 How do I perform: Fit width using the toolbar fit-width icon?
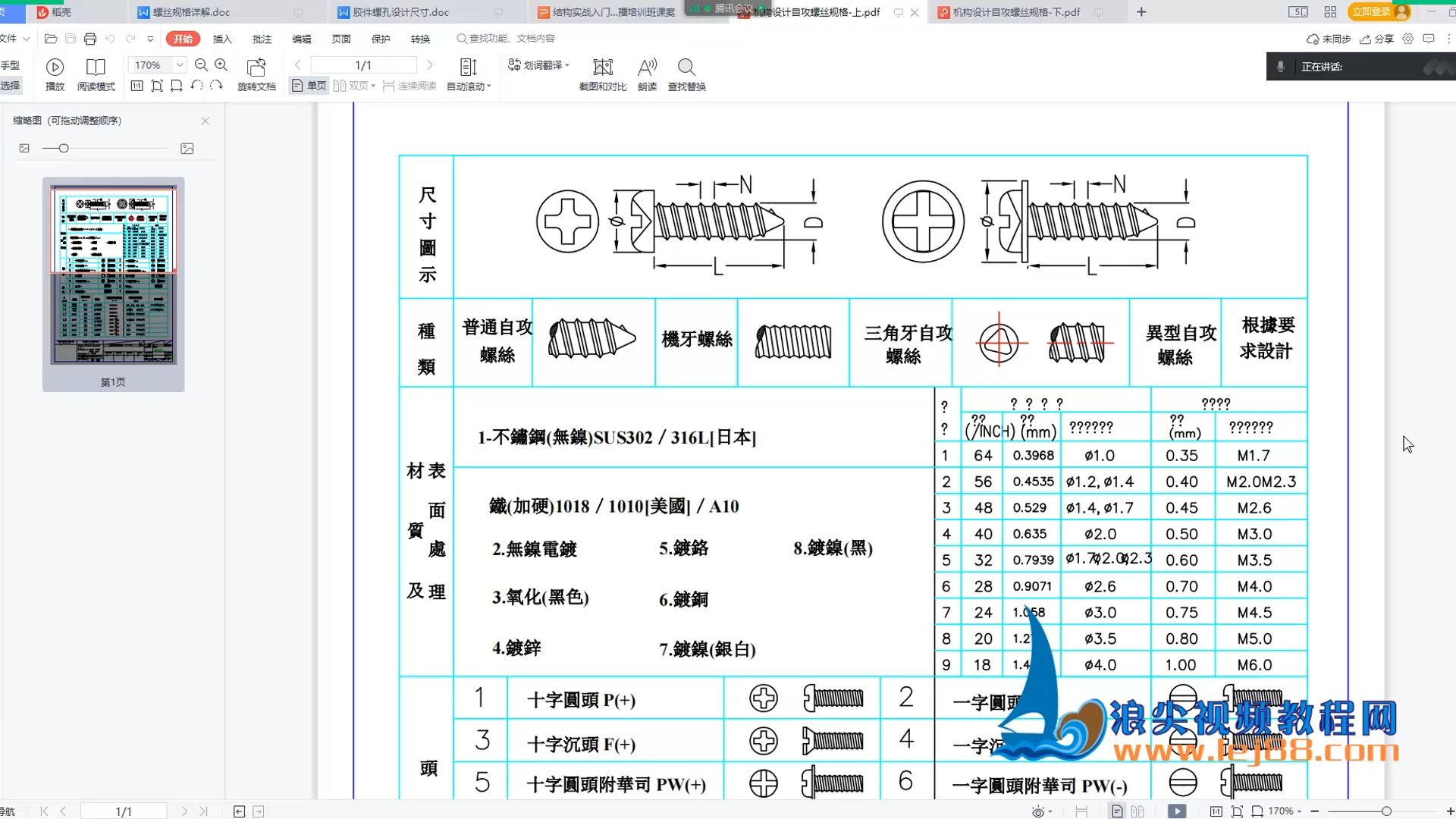[177, 86]
